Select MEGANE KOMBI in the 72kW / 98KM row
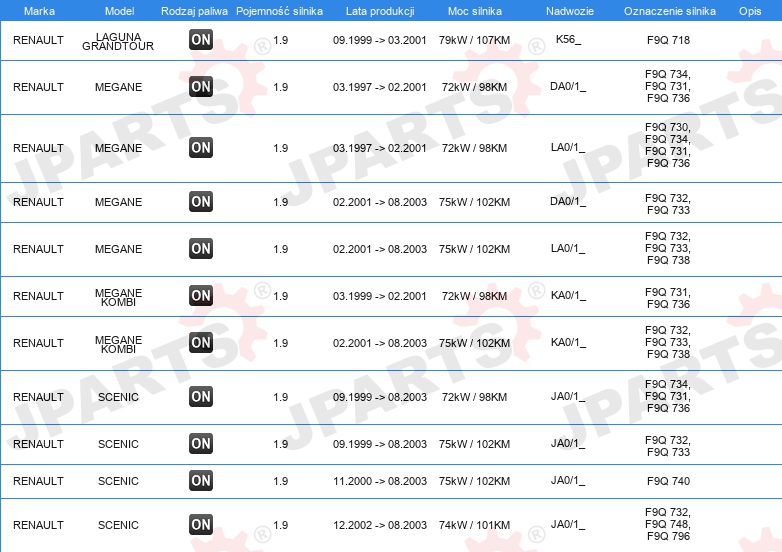This screenshot has width=782, height=552. pos(118,297)
